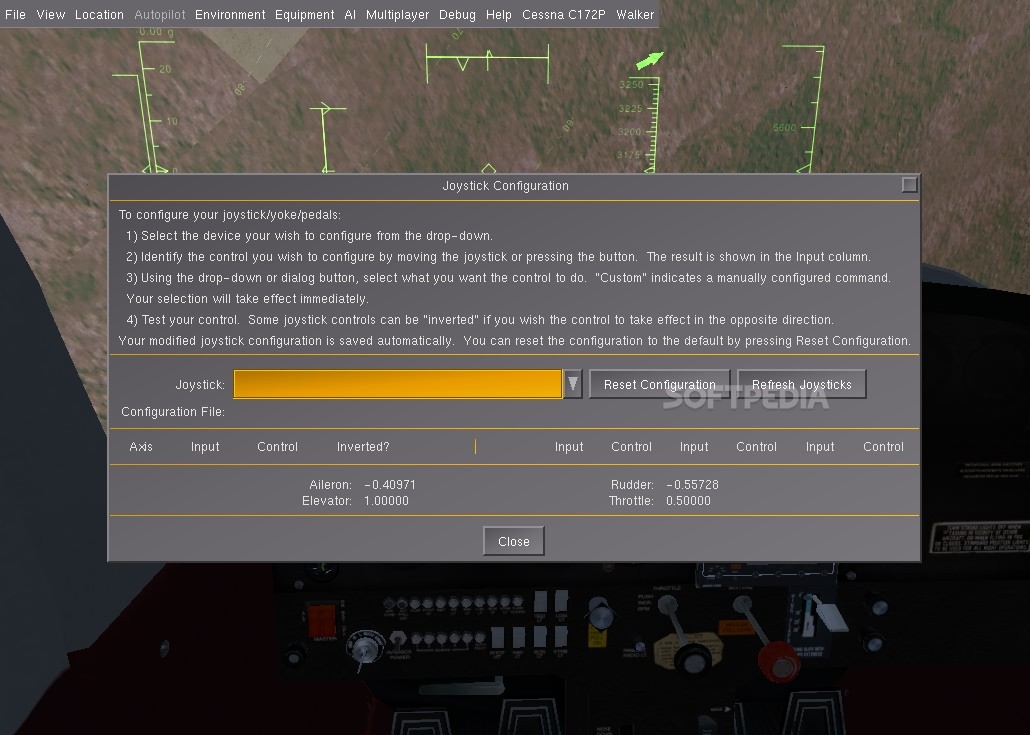Click the red master switch in cockpit
Viewport: 1030px width, 735px height.
click(x=322, y=620)
